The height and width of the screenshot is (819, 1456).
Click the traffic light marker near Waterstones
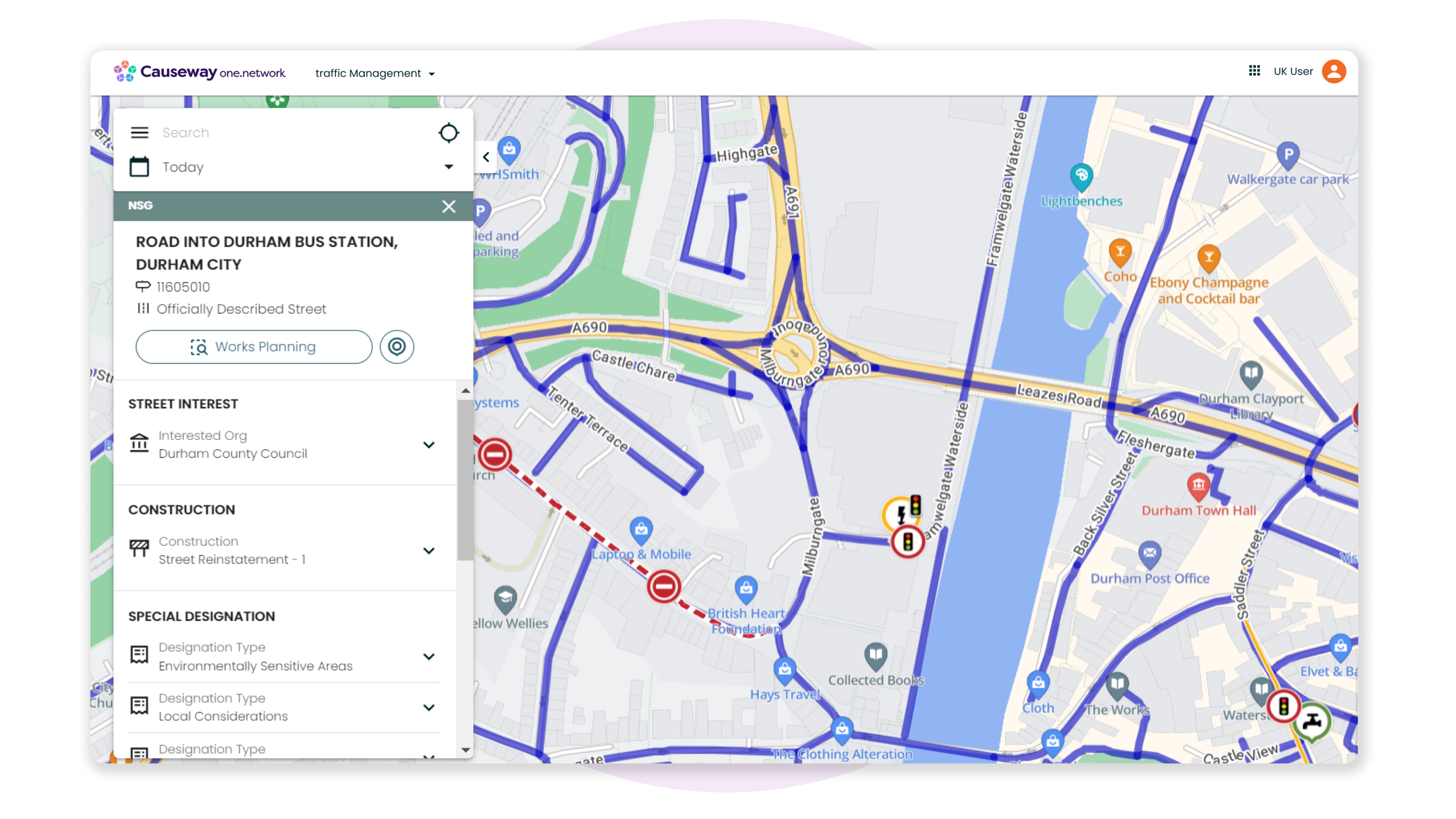coord(1283,706)
